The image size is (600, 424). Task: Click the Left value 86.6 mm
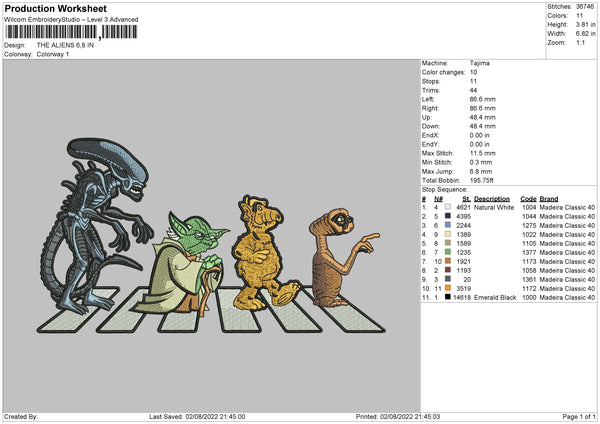pos(483,99)
